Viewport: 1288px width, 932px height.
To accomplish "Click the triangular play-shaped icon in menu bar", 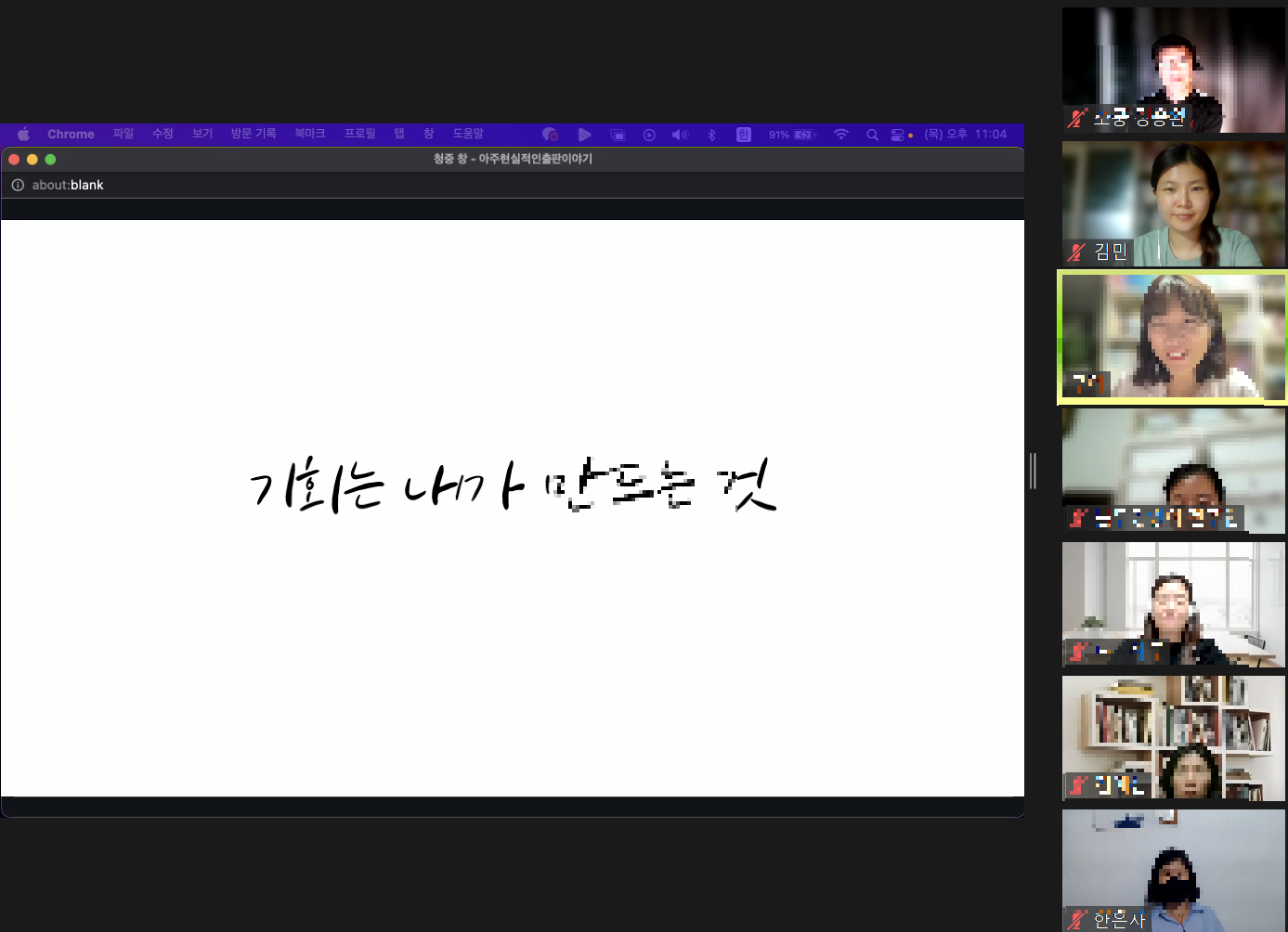I will [x=584, y=135].
